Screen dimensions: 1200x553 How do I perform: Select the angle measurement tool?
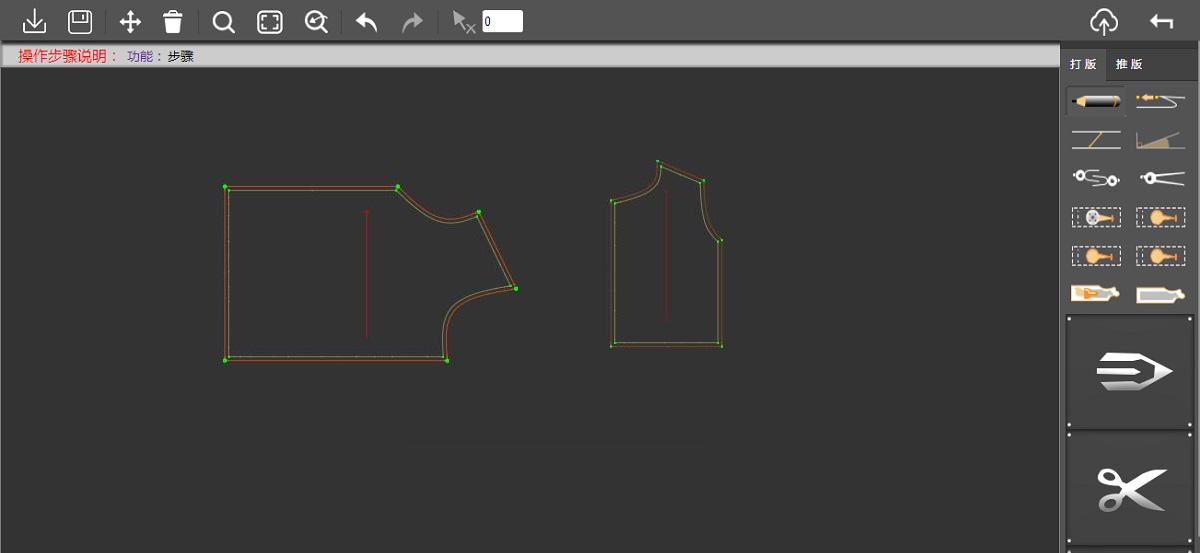pyautogui.click(x=1160, y=140)
